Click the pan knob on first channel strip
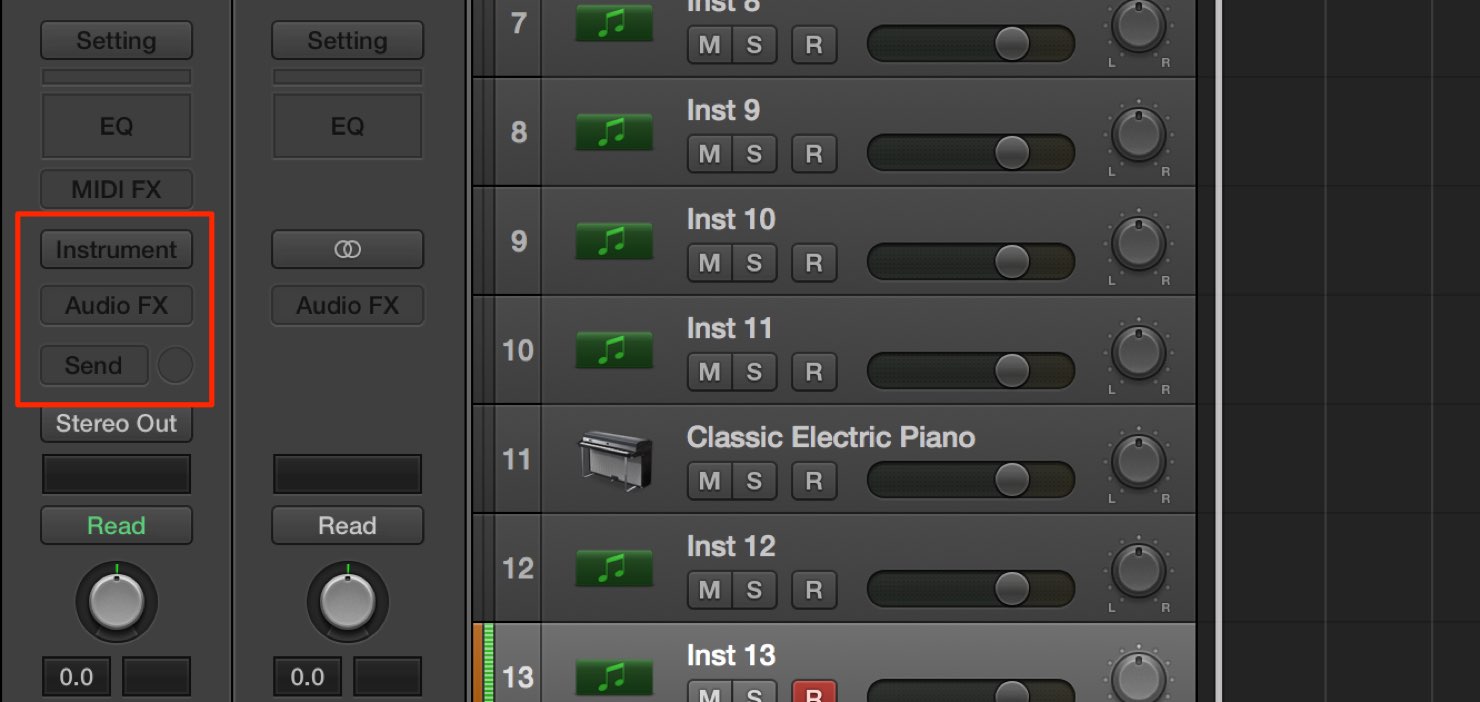Screen dimensions: 1480x702 pyautogui.click(x=116, y=602)
